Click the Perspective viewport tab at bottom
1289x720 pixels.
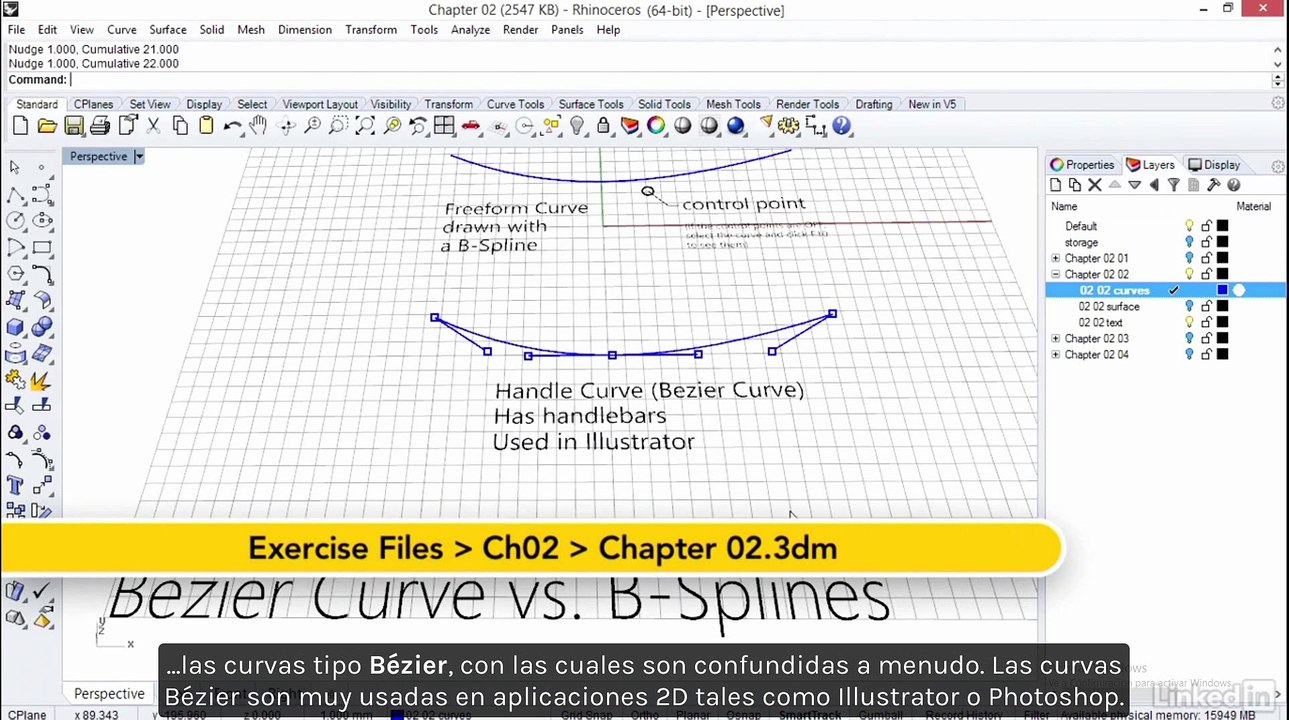pos(109,693)
